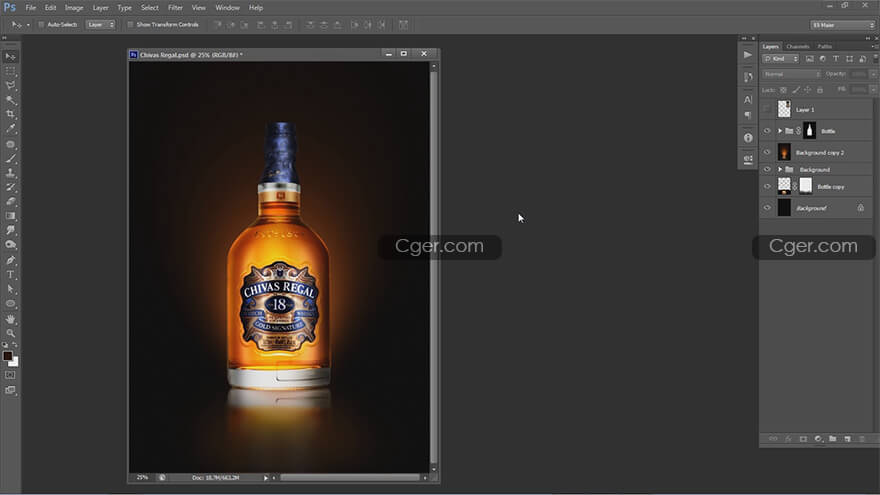The height and width of the screenshot is (495, 880).
Task: Open the layer filter Kind dropdown
Action: pyautogui.click(x=781, y=59)
